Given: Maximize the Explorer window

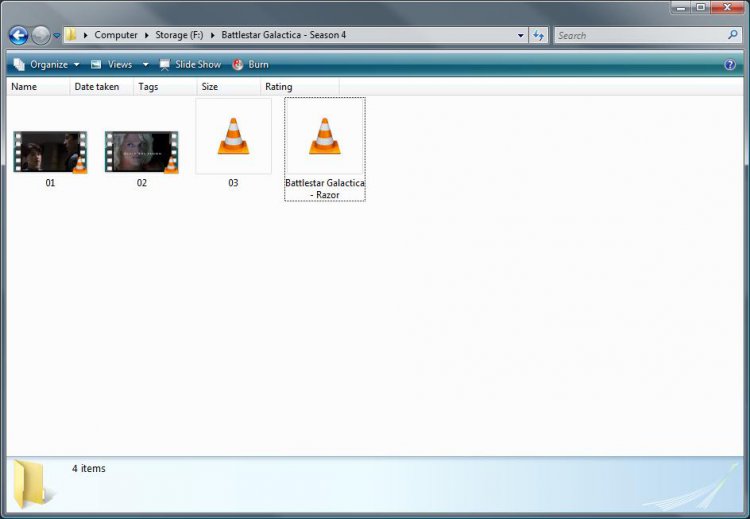Looking at the screenshot, I should [x=701, y=7].
